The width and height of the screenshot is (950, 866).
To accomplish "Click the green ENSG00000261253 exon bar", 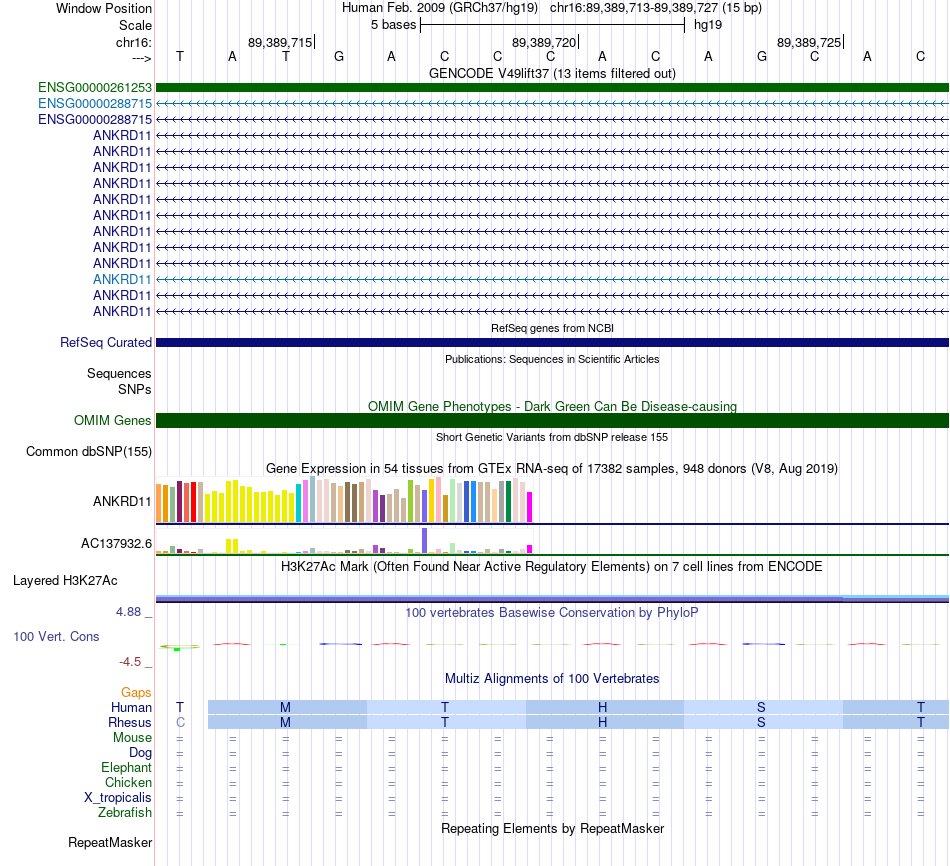I will (552, 88).
